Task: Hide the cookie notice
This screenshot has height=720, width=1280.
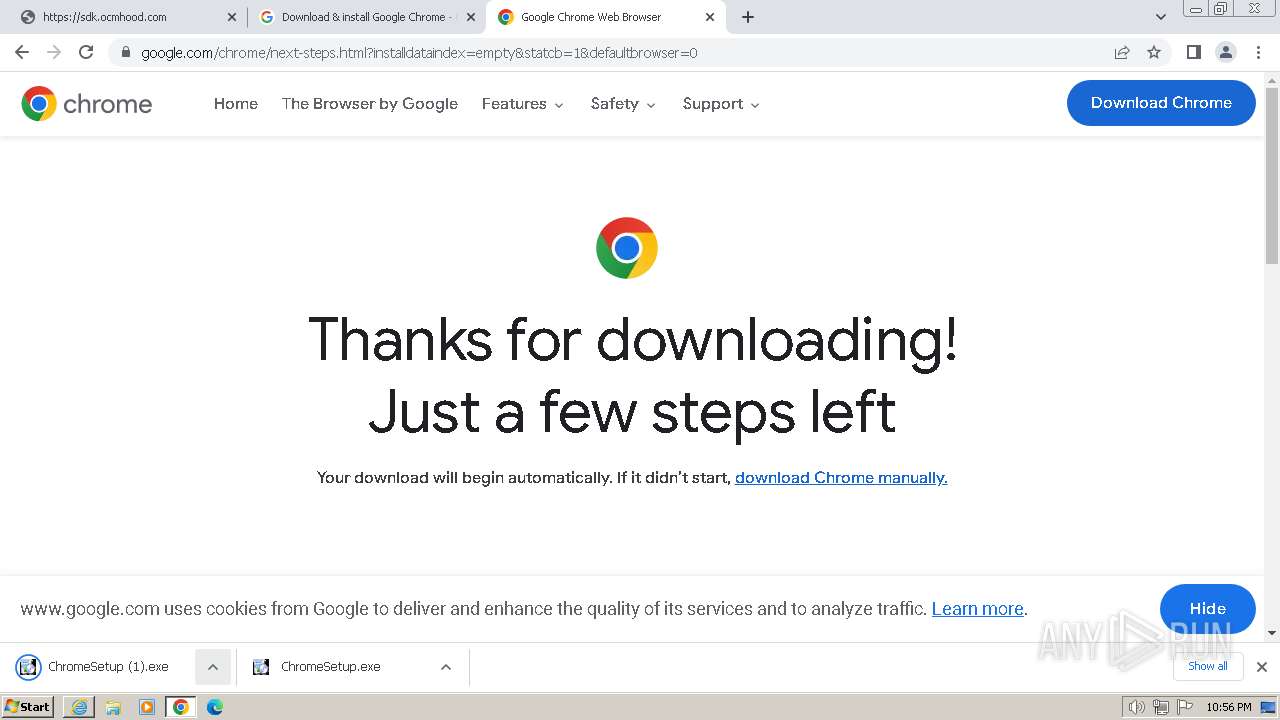Action: click(1207, 608)
